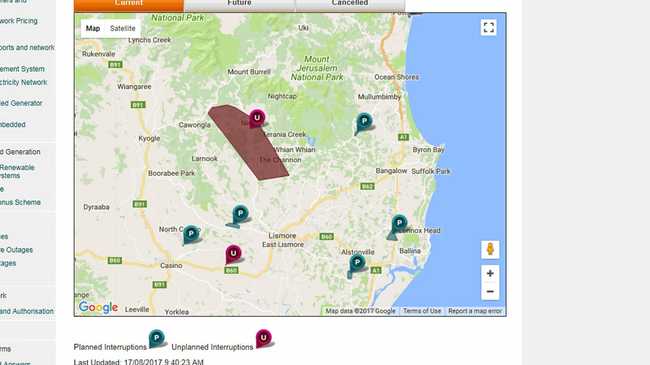Open the Cancelled outages tab
650x365 pixels.
pos(350,4)
